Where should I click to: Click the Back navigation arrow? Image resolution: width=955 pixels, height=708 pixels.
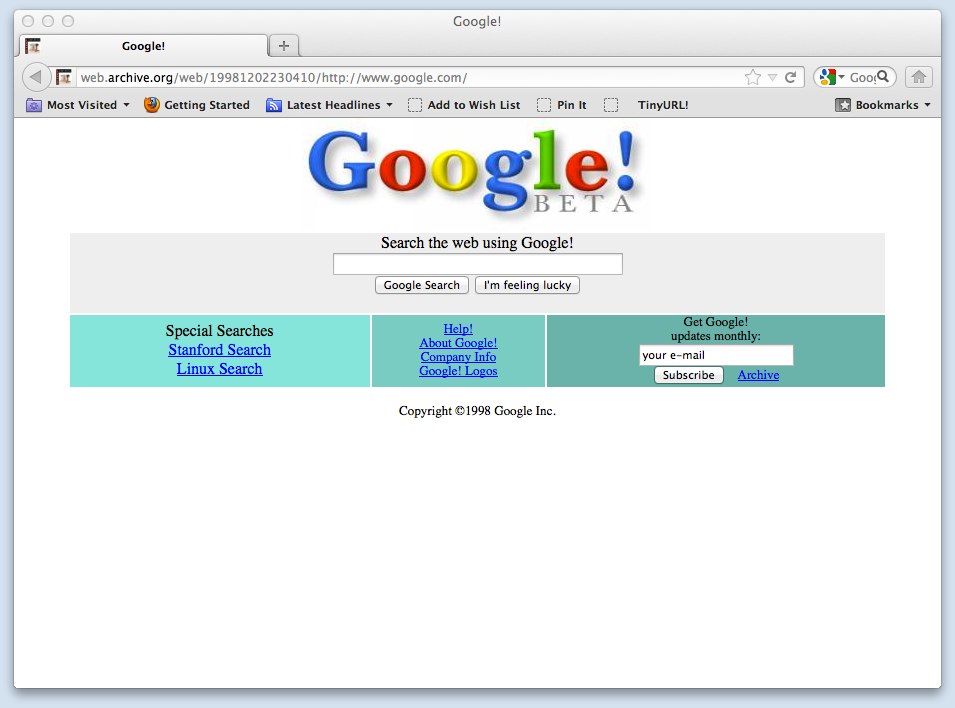tap(36, 77)
